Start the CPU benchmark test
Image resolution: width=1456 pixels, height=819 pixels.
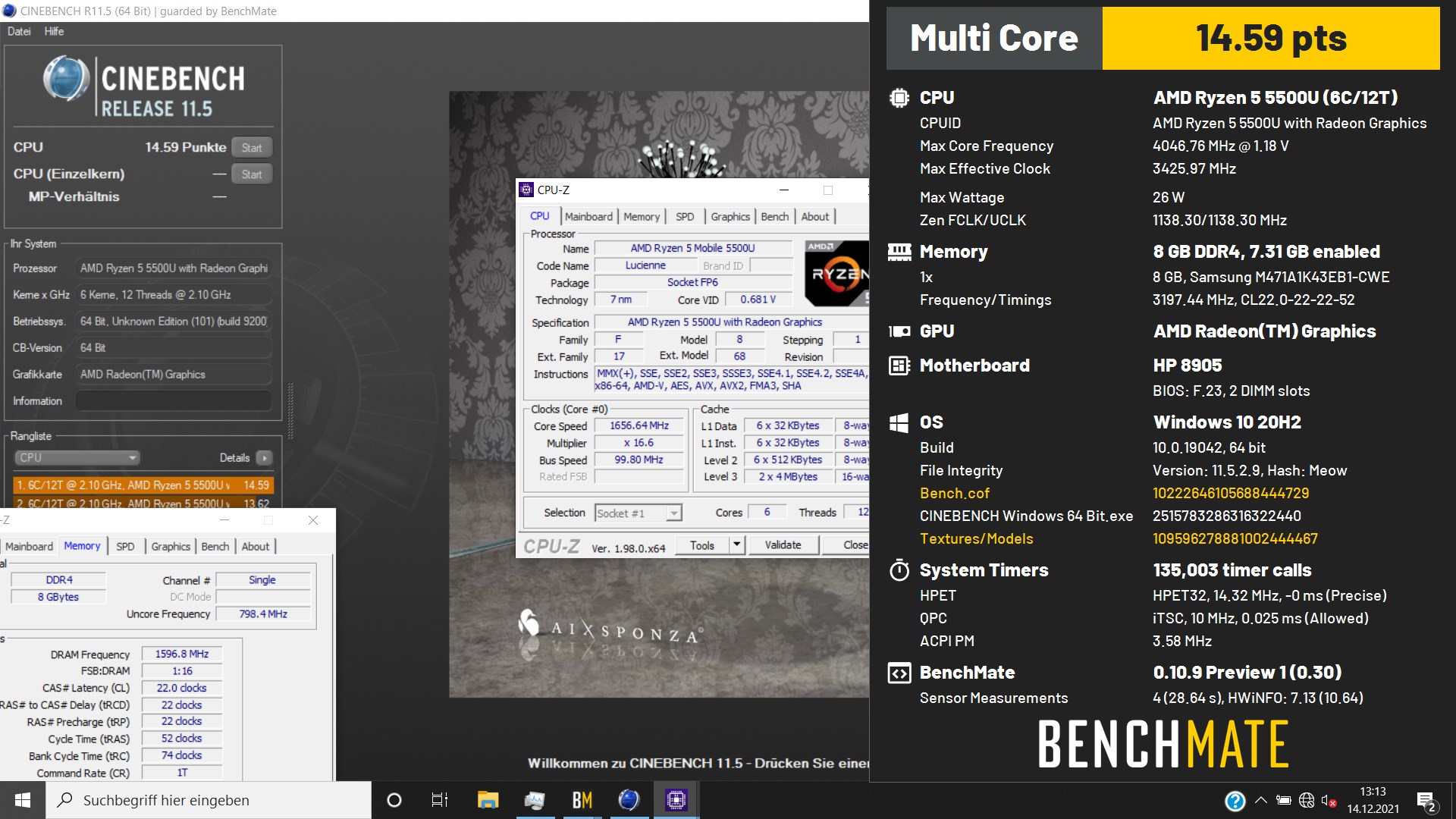click(252, 148)
